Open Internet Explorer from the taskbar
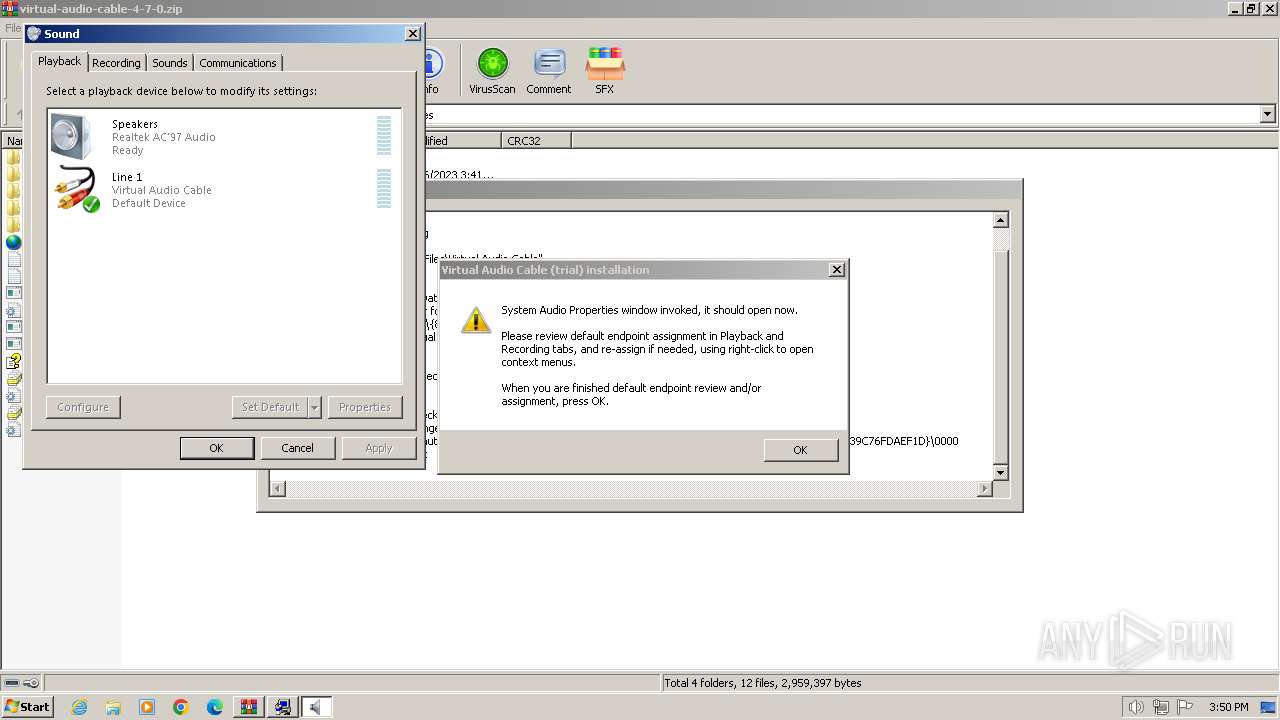 pyautogui.click(x=79, y=707)
